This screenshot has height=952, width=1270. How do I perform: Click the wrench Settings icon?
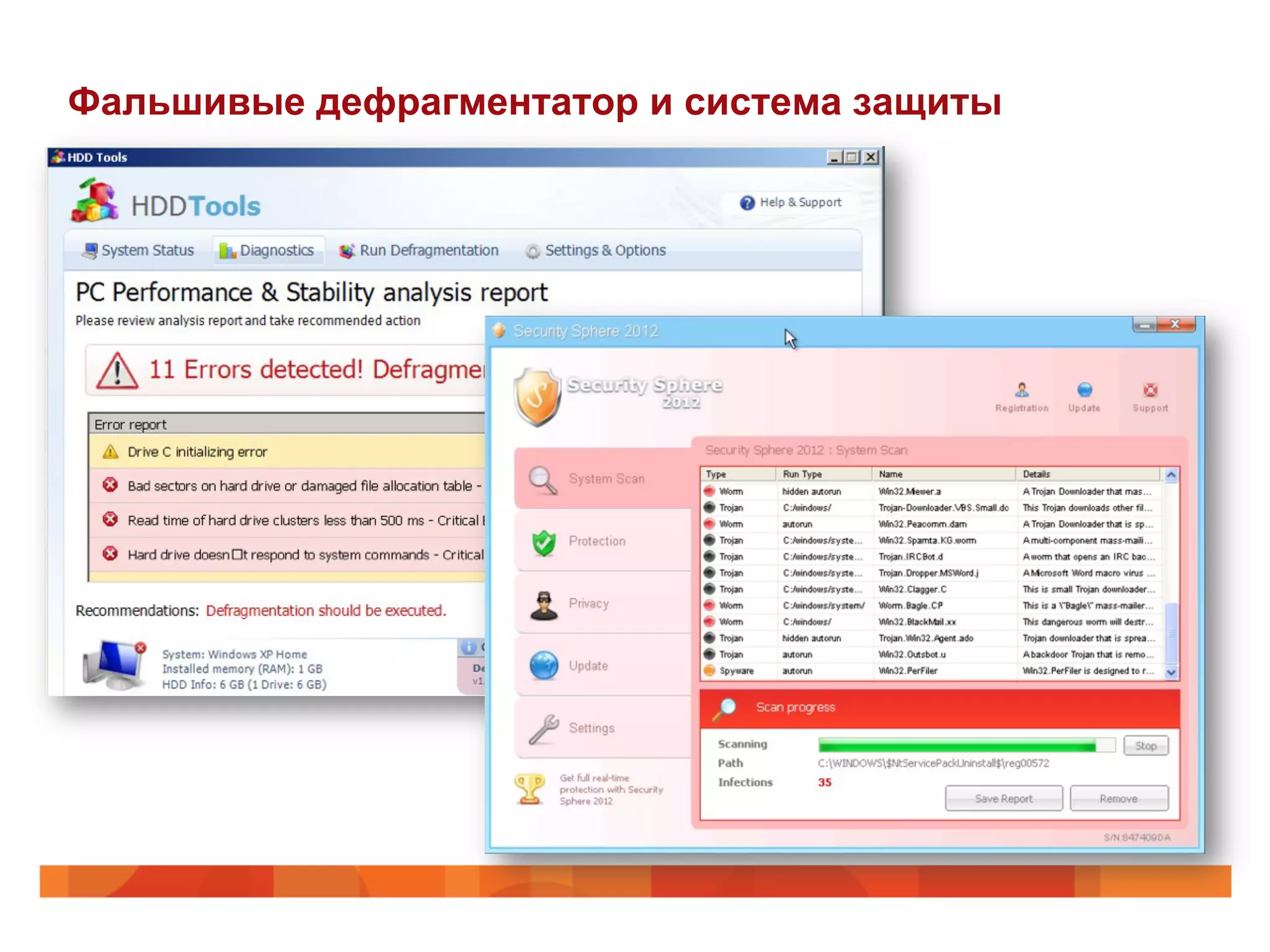pos(544,729)
